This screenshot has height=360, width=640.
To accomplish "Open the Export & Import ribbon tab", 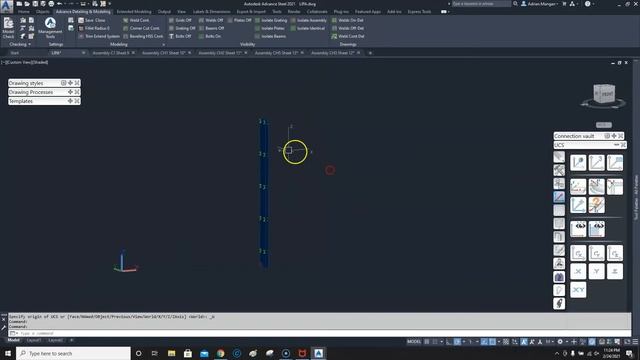I will (x=251, y=11).
